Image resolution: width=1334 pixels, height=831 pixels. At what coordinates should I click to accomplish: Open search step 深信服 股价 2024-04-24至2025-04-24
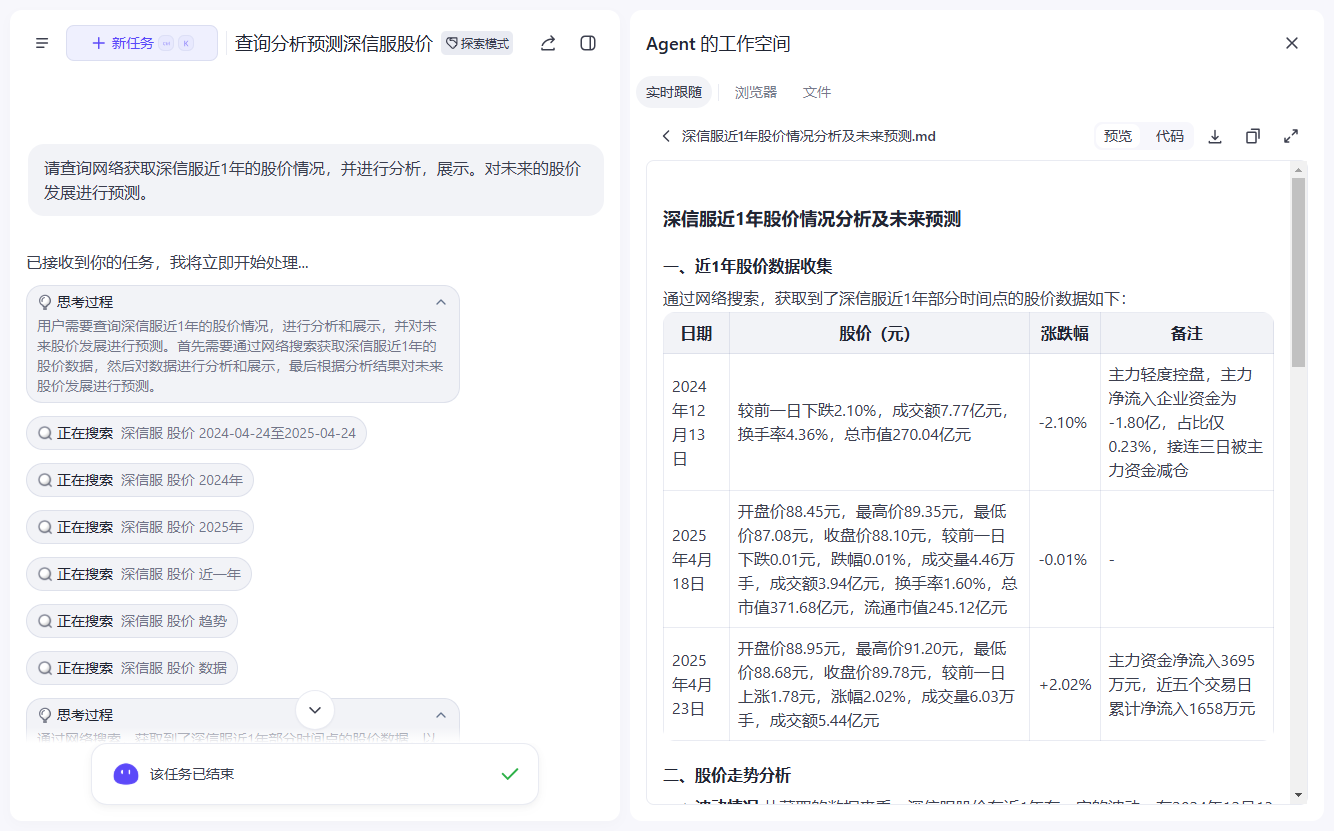tap(197, 433)
